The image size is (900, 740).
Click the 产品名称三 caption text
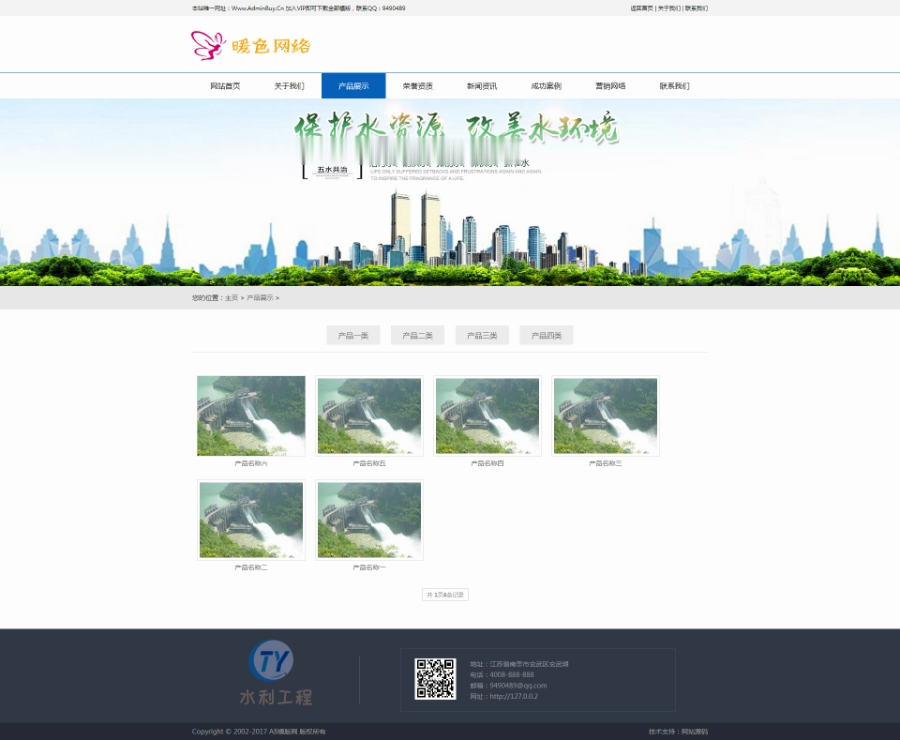coord(606,463)
